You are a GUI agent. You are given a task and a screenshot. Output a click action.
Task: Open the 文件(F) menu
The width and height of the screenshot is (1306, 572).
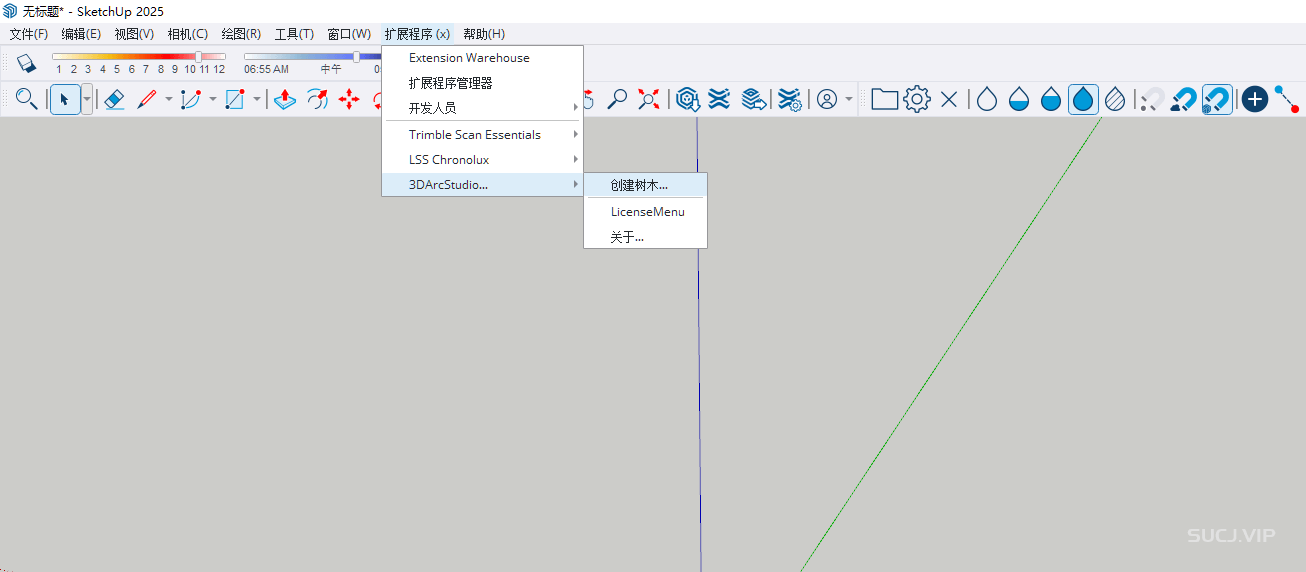[x=29, y=34]
